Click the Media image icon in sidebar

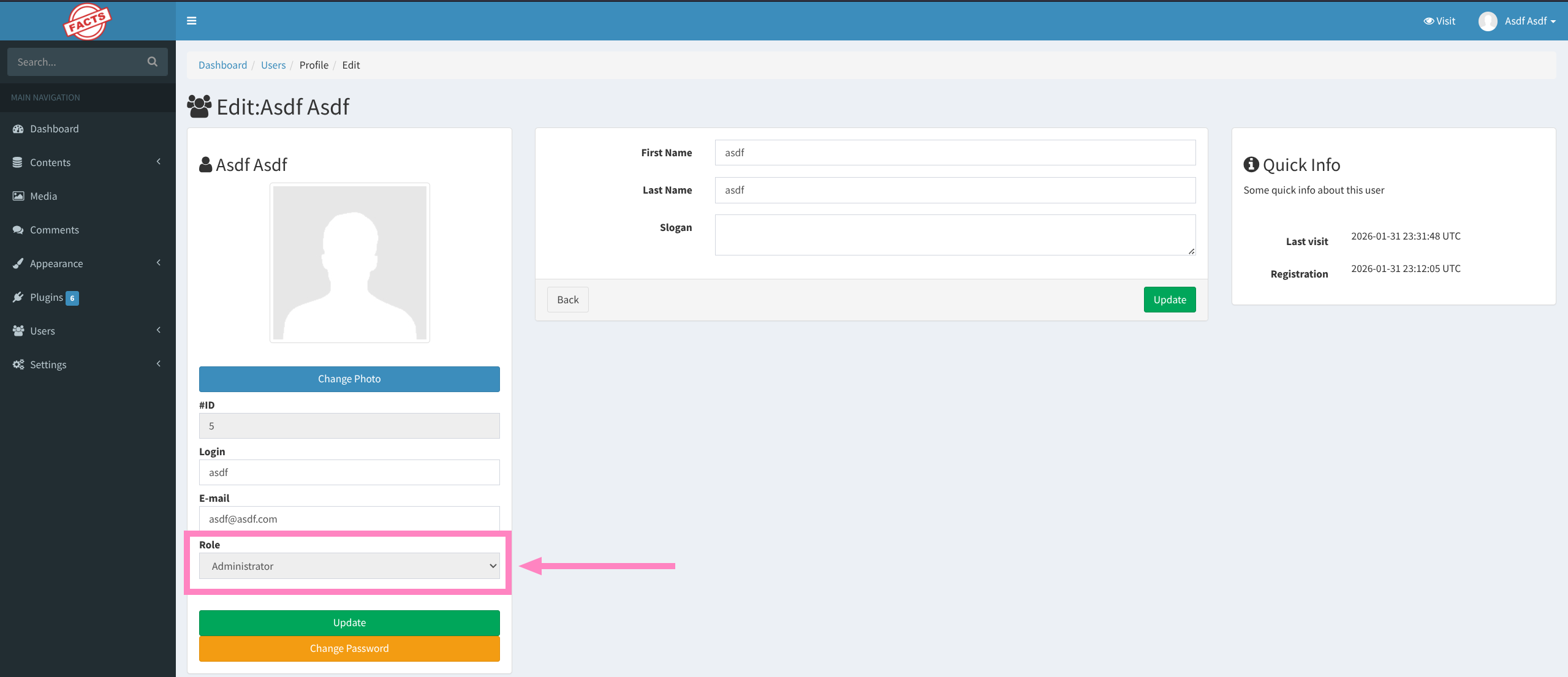coord(18,196)
